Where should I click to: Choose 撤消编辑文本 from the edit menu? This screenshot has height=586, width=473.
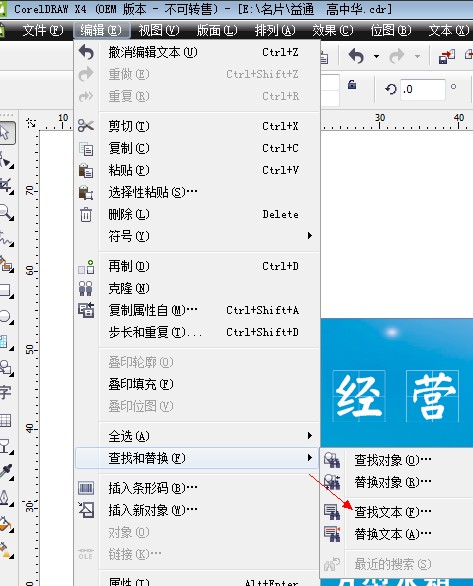pos(198,52)
